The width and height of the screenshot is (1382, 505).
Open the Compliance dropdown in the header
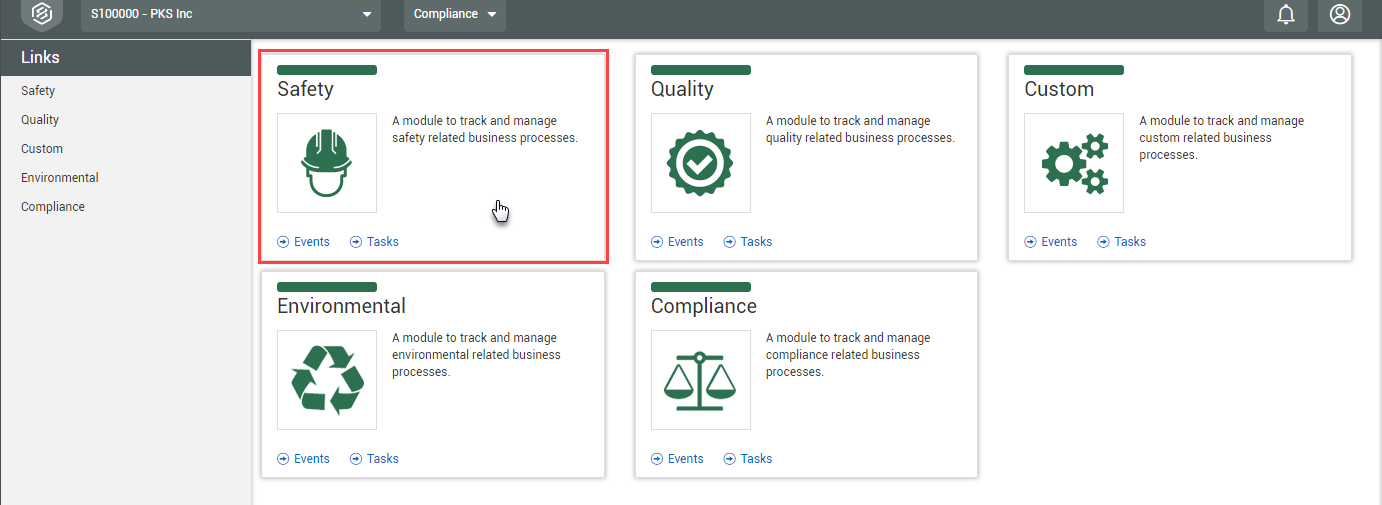coord(455,14)
